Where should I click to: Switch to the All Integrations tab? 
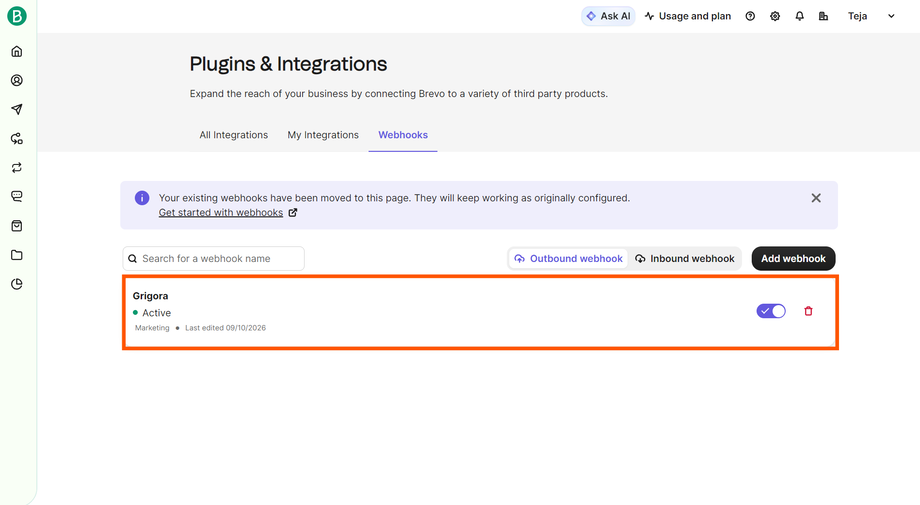[234, 135]
